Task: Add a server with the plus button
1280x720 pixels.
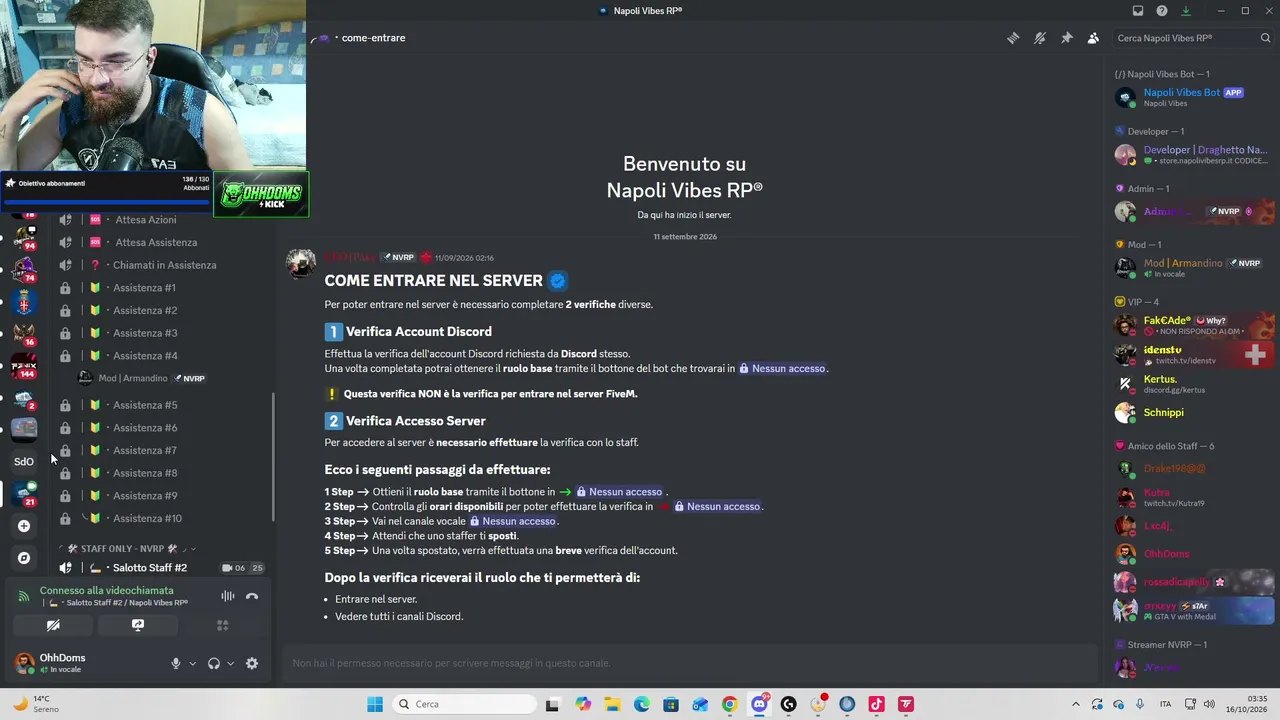Action: (x=24, y=526)
